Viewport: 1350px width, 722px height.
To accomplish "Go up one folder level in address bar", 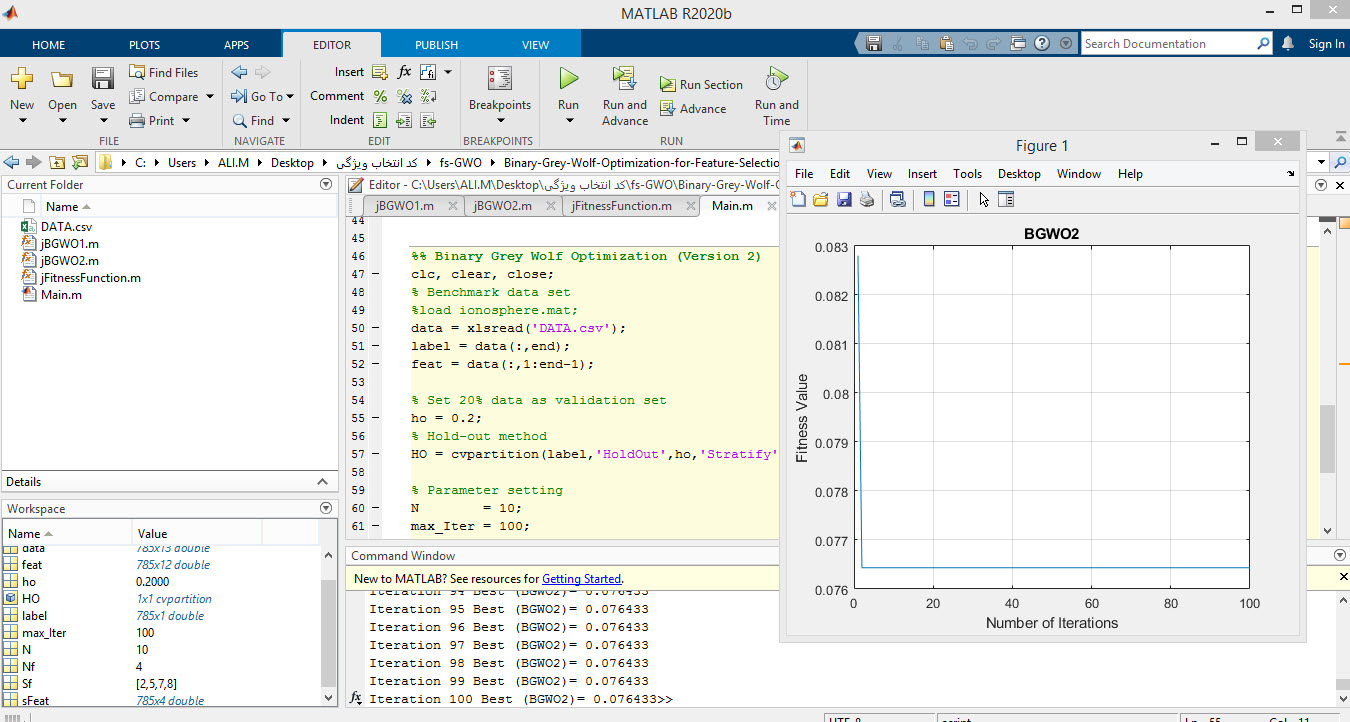I will [55, 162].
